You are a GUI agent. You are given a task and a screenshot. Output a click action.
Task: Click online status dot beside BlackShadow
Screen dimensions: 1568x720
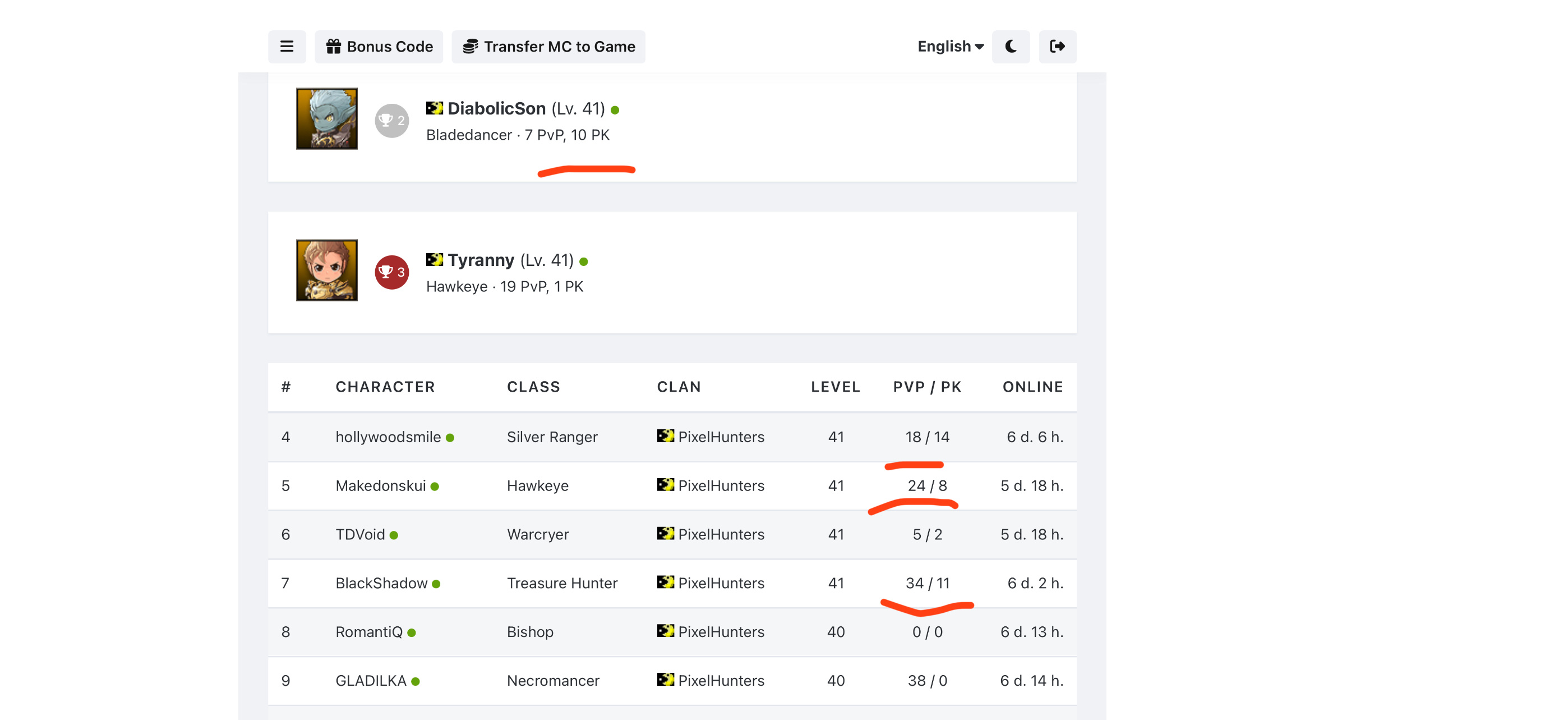point(436,584)
